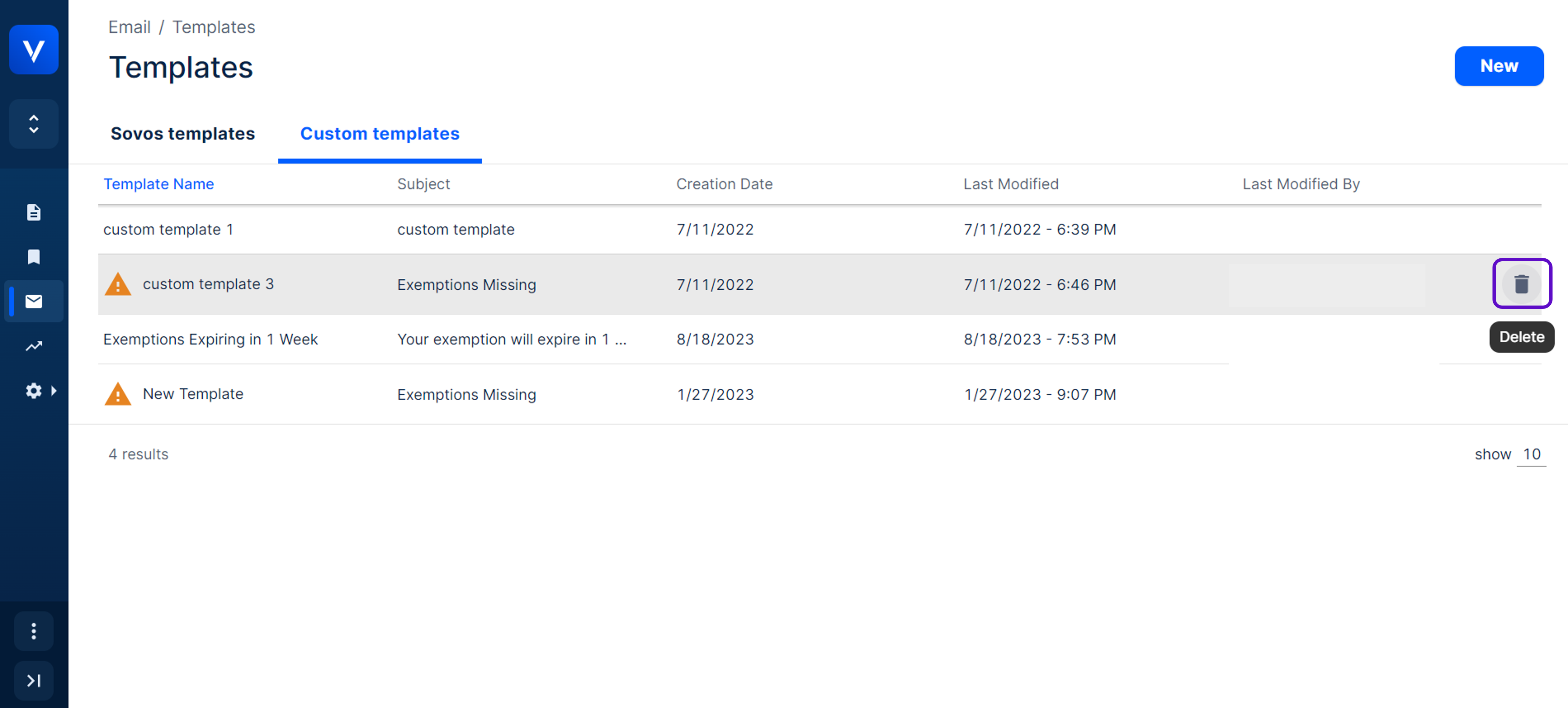Sort by Template Name column header
This screenshot has height=708, width=1568.
[x=158, y=184]
